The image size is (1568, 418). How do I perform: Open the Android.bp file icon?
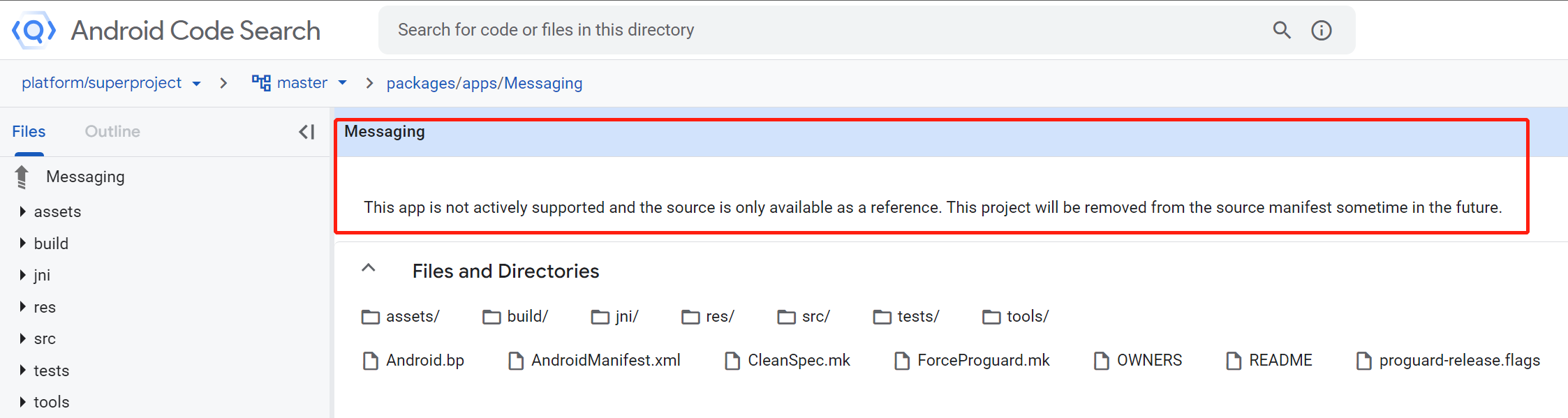(370, 361)
